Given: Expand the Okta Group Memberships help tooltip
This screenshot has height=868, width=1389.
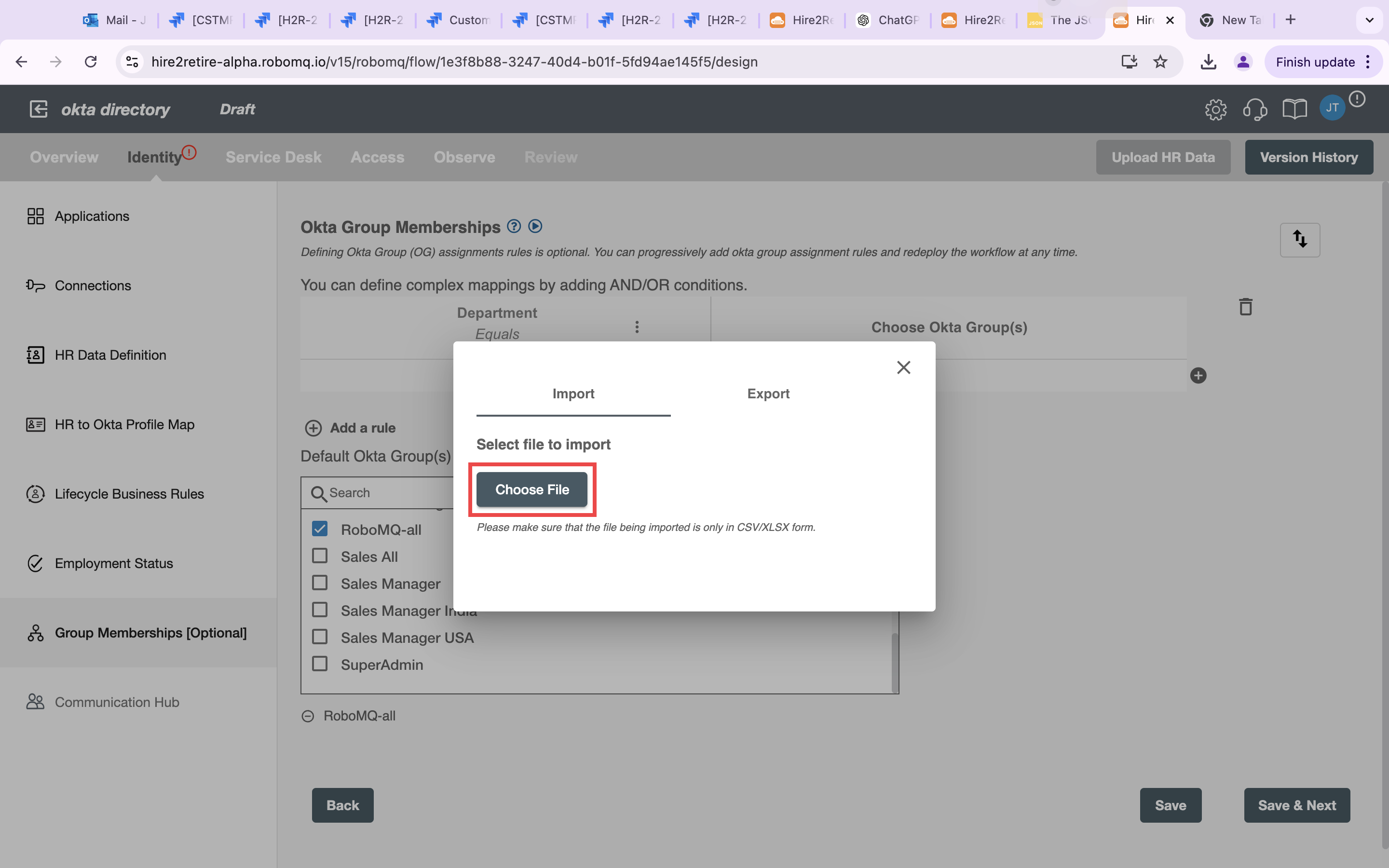Looking at the screenshot, I should pyautogui.click(x=514, y=225).
